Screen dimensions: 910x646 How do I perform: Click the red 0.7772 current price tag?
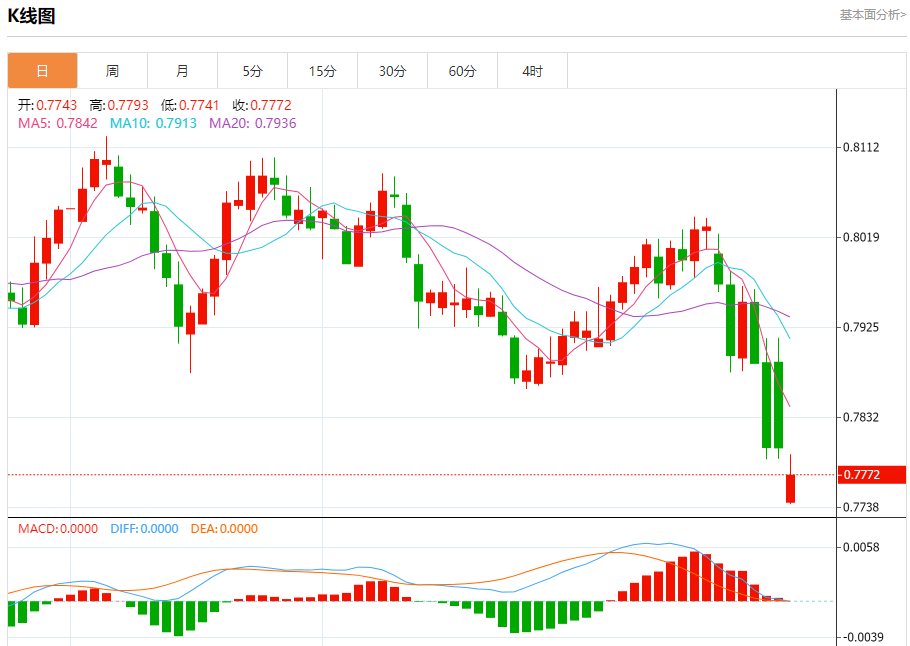point(860,474)
